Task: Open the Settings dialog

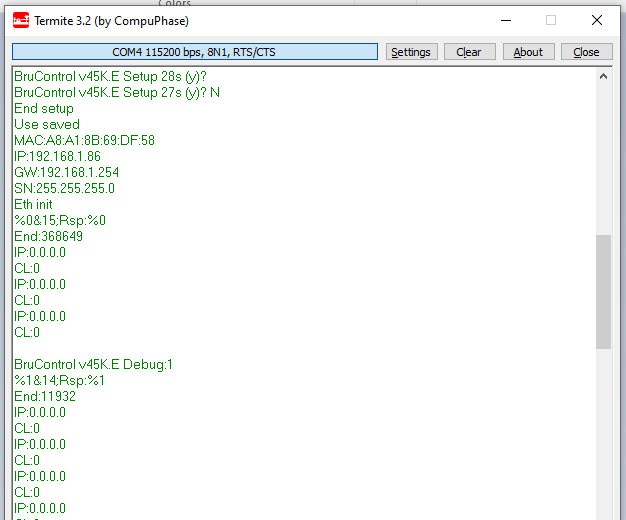Action: coord(411,52)
